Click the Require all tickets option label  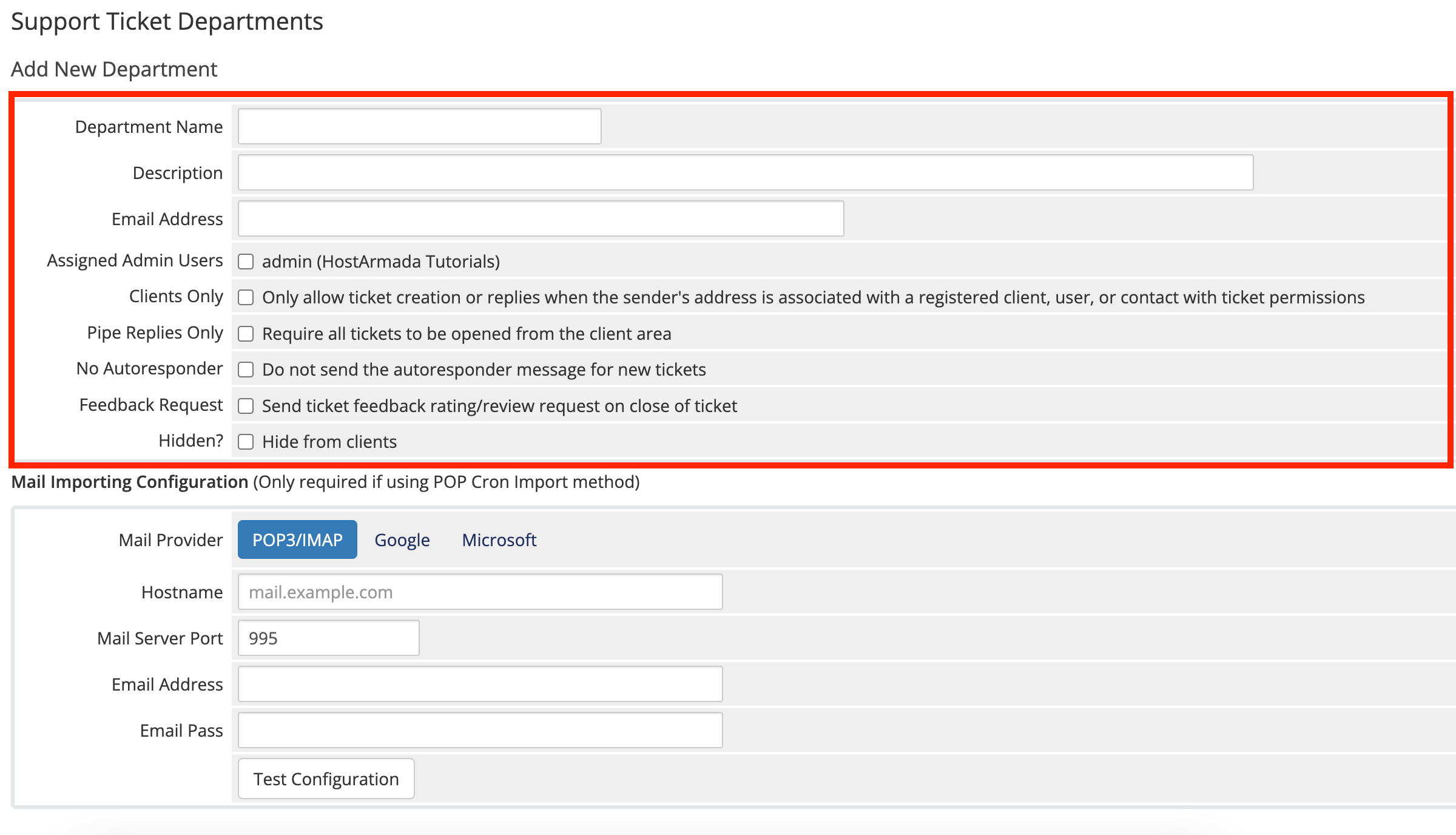[x=466, y=334]
